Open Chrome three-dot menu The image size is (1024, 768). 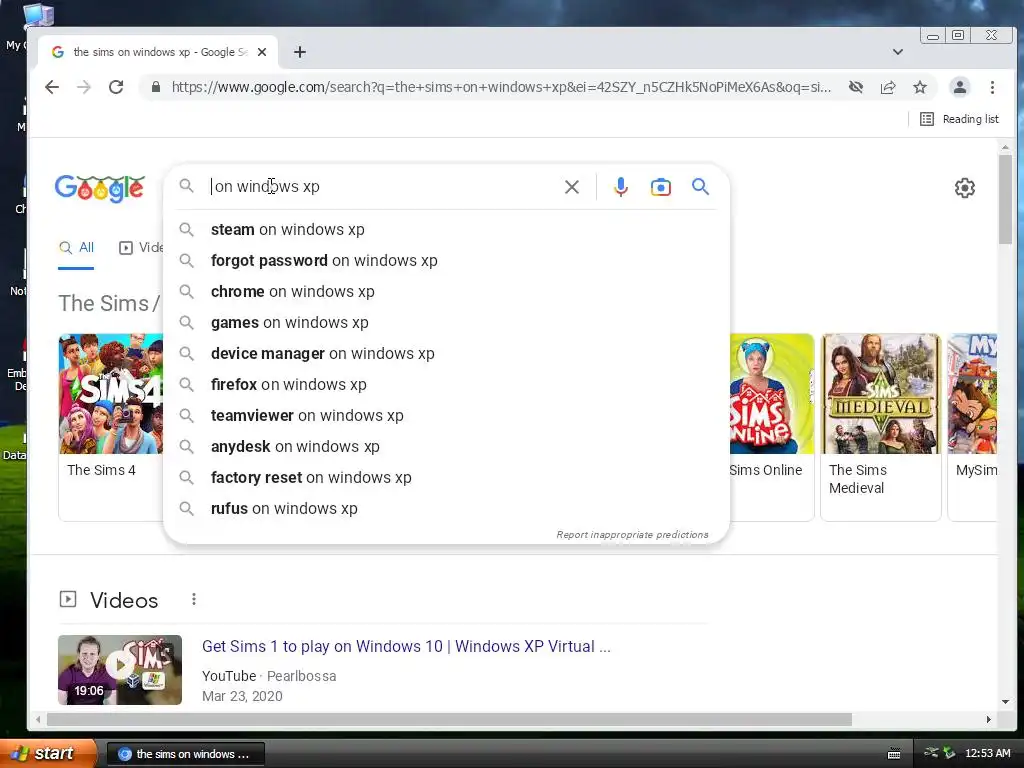click(992, 87)
